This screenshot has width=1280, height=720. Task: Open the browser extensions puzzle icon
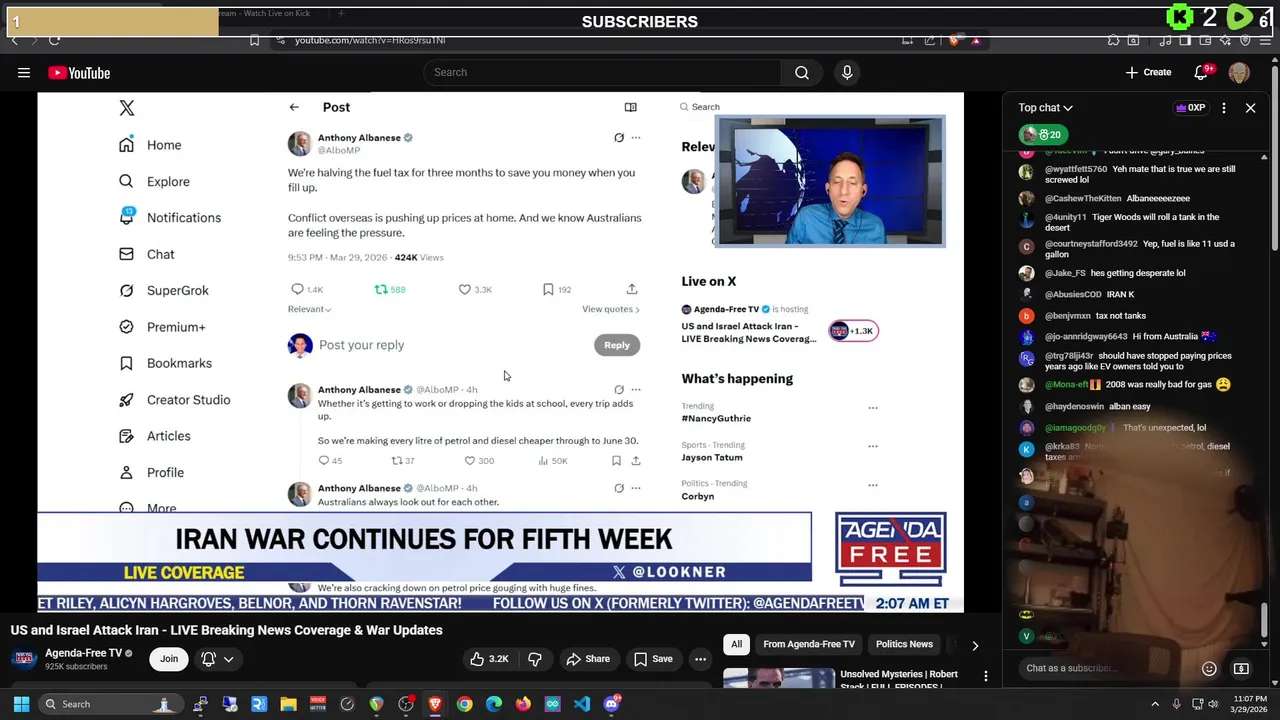1113,40
